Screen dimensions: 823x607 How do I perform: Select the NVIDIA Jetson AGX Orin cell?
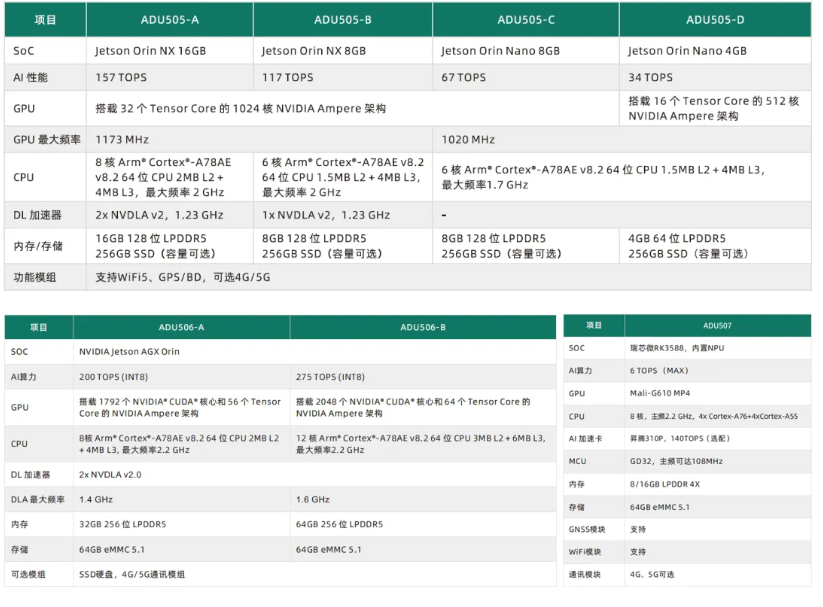pos(315,352)
